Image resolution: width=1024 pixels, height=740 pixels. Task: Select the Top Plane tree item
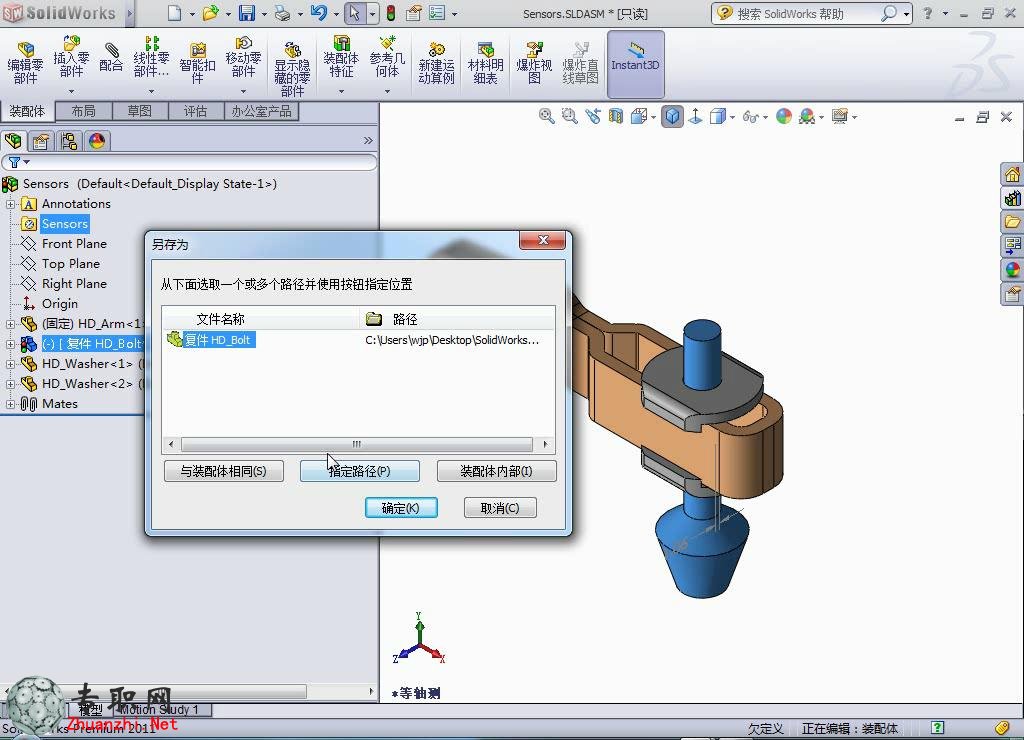click(71, 264)
